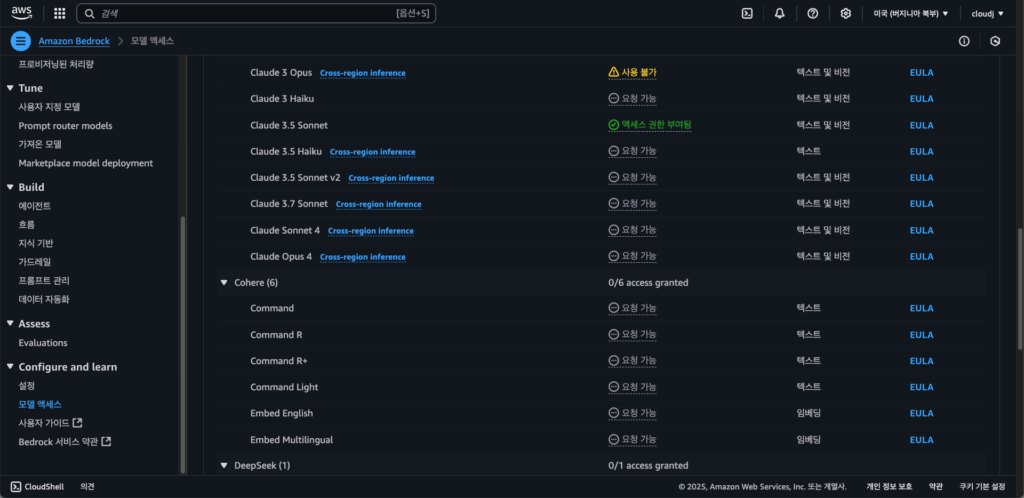Open 개인 정보 보호 in the footer
Image resolution: width=1024 pixels, height=498 pixels.
click(x=889, y=486)
